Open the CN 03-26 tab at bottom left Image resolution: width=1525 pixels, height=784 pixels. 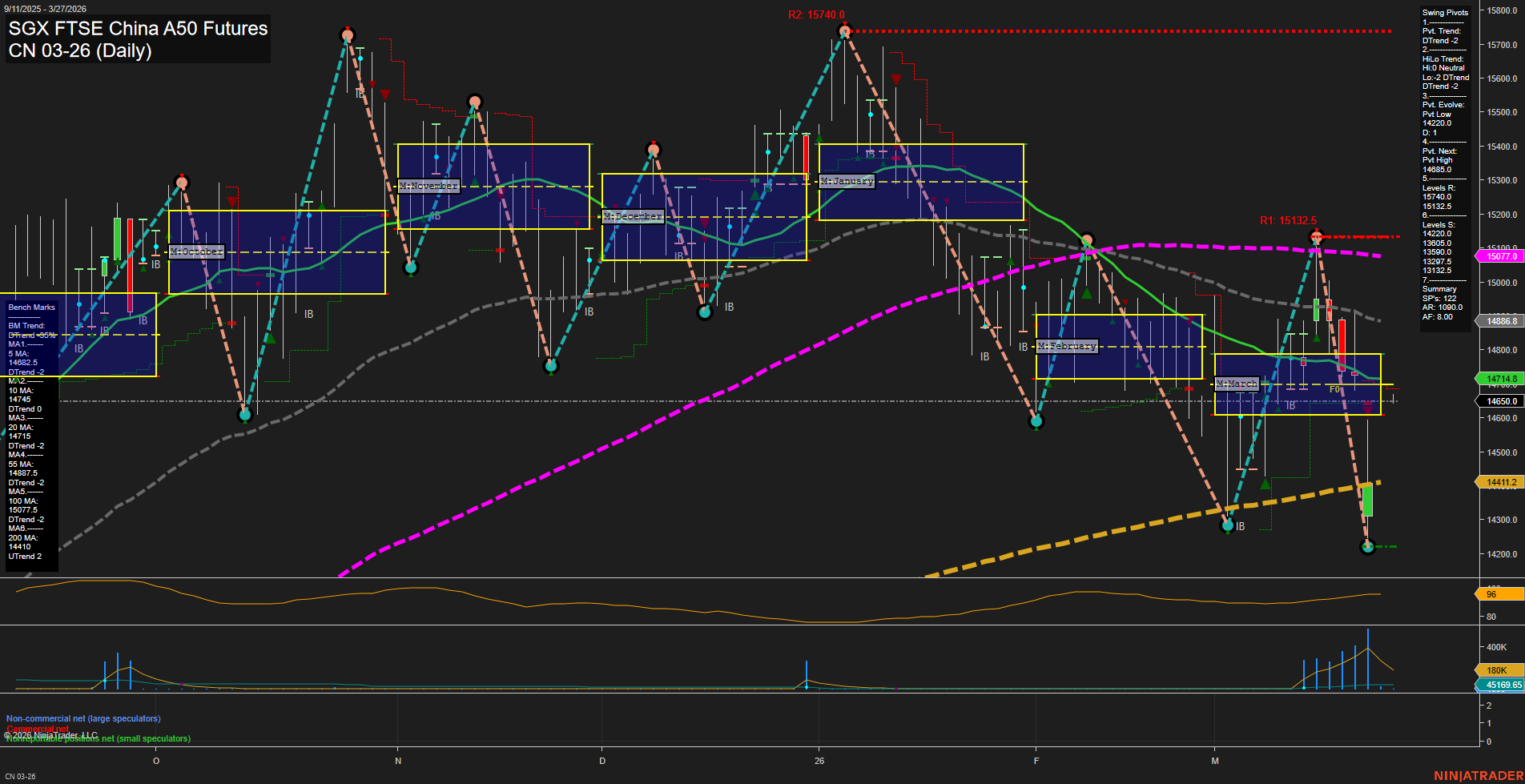point(20,777)
